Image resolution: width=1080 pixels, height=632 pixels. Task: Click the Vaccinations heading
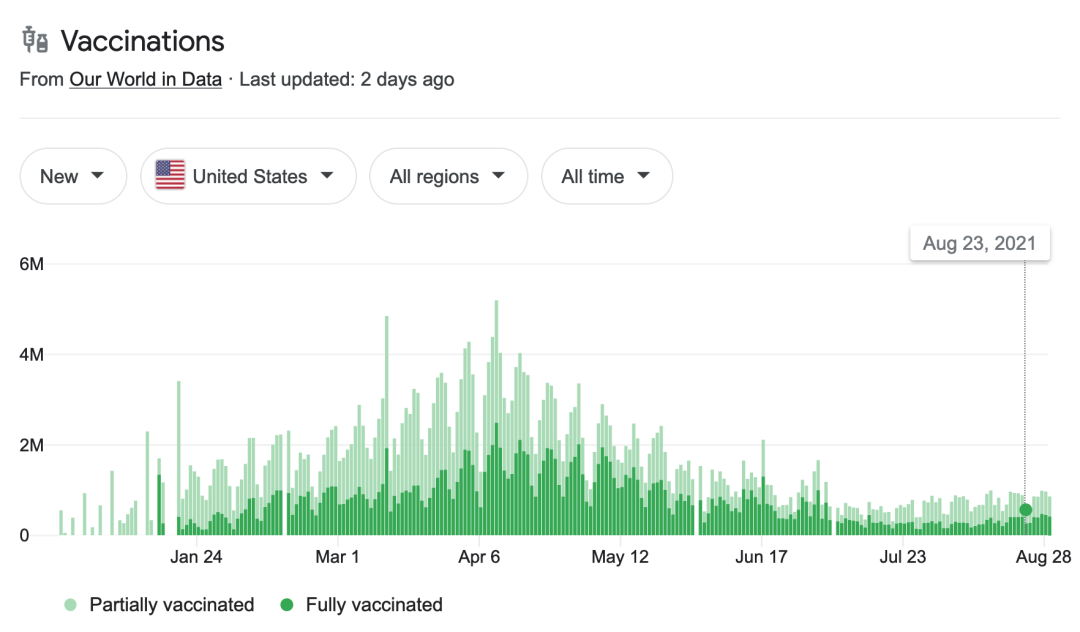(142, 41)
